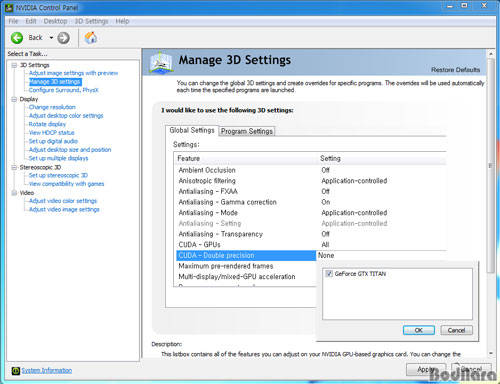Open View compatibility with games
The width and height of the screenshot is (500, 384).
pos(66,184)
